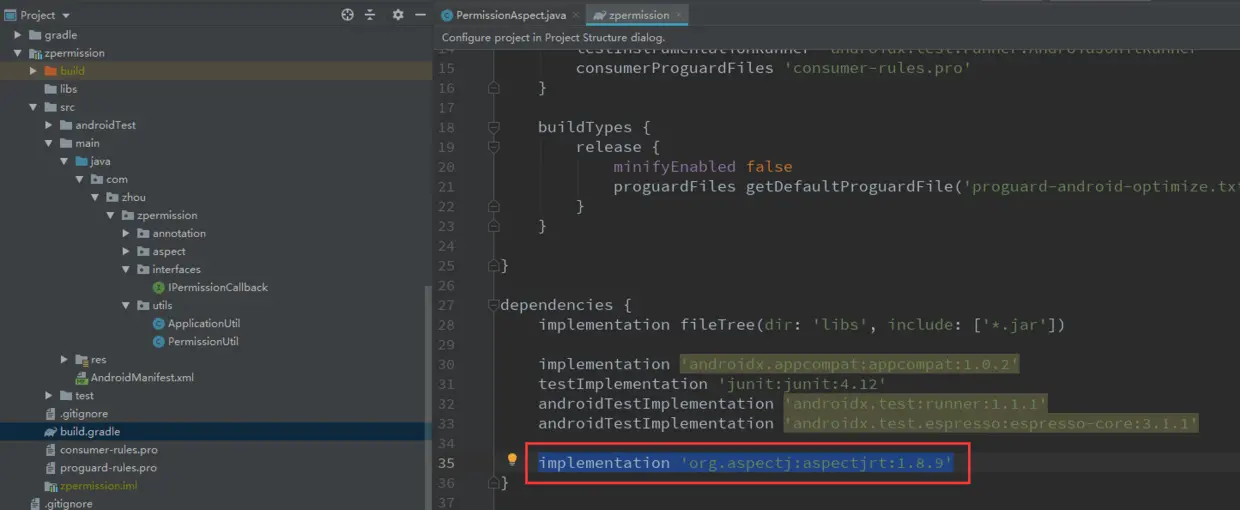Collapse the interfaces package arrow
The height and width of the screenshot is (510, 1240).
[x=127, y=269]
